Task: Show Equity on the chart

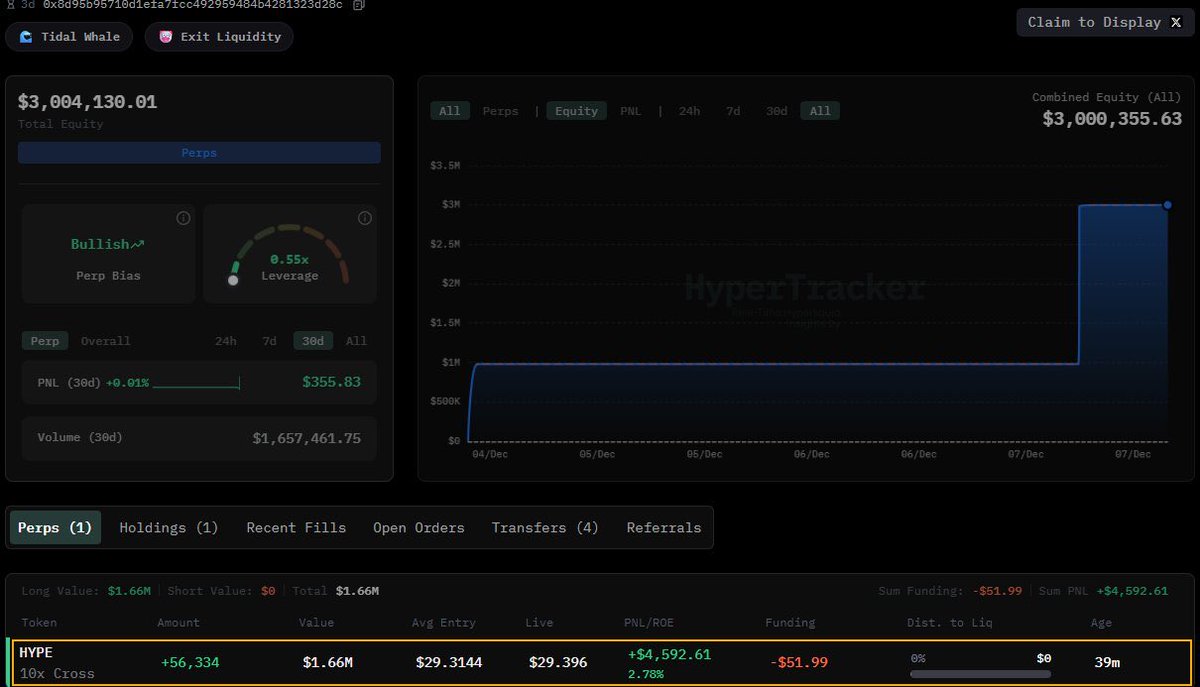Action: pos(576,111)
